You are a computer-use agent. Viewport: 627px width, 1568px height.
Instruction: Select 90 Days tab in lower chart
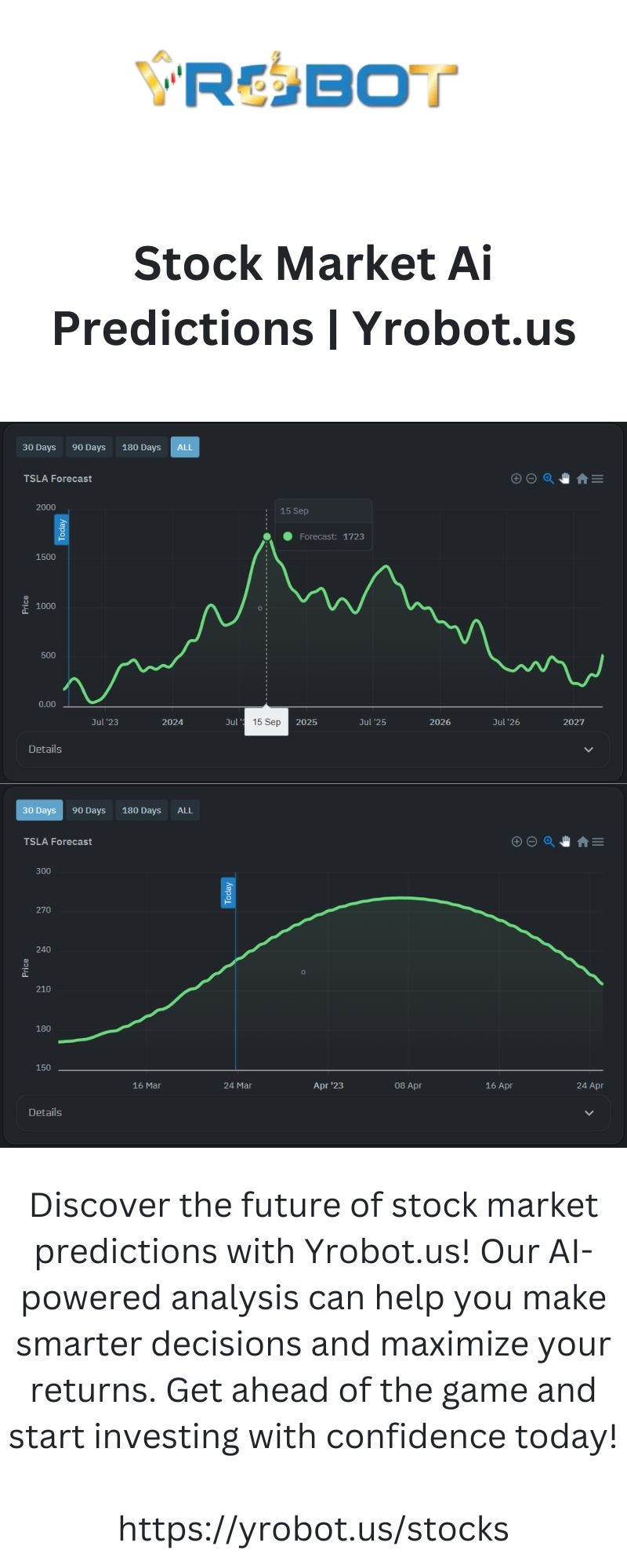(89, 810)
